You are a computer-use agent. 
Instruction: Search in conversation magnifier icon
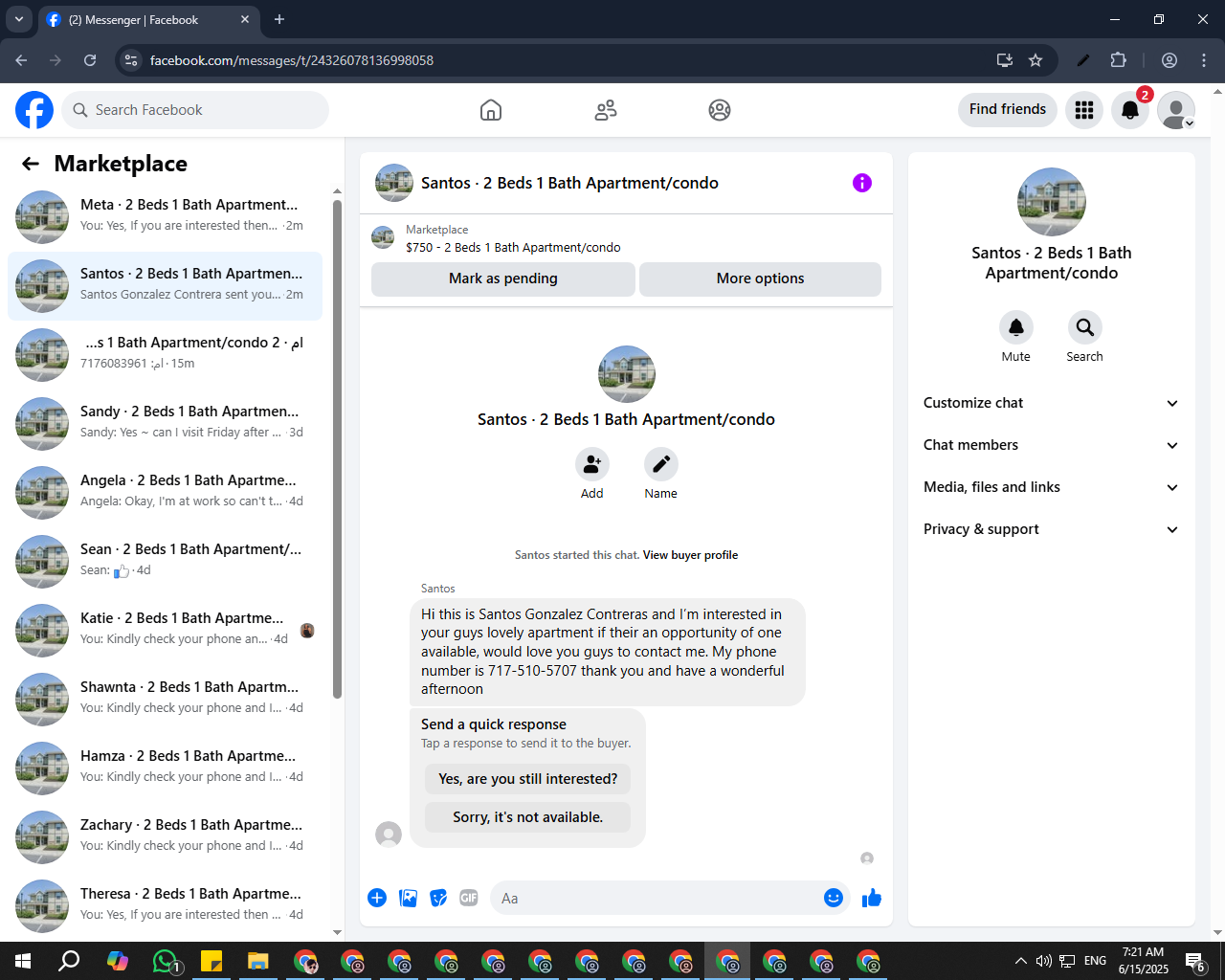click(1085, 327)
